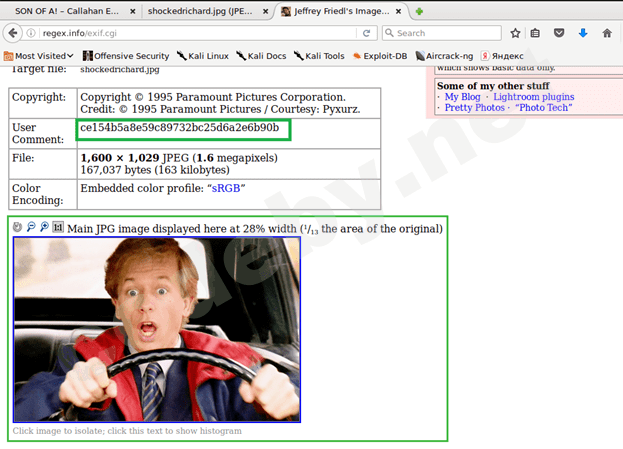This screenshot has height=449, width=623.
Task: Switch to the shockedrichard.jpg tab
Action: click(x=201, y=11)
